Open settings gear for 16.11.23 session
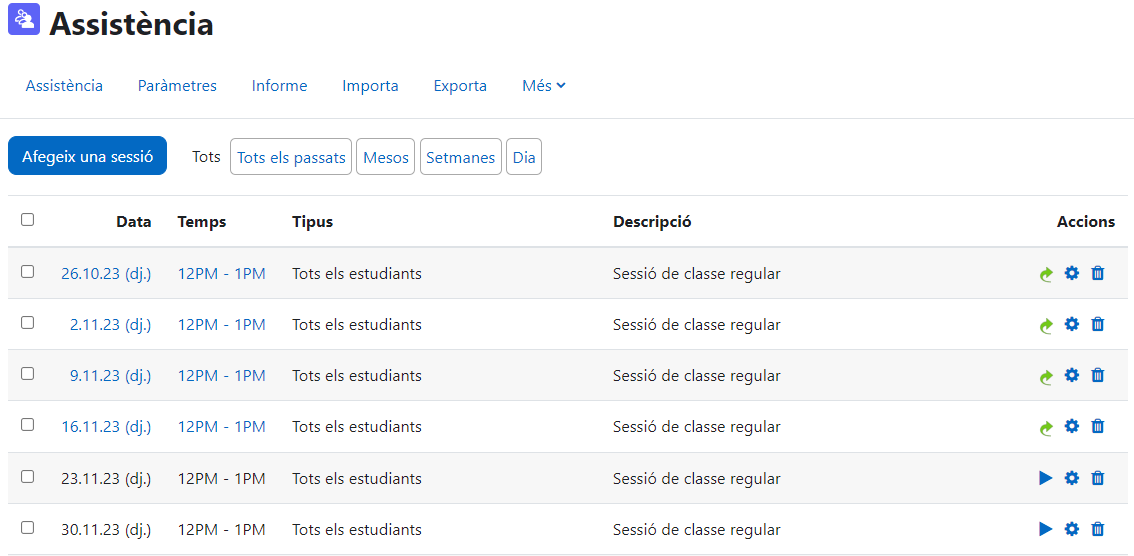 tap(1072, 427)
